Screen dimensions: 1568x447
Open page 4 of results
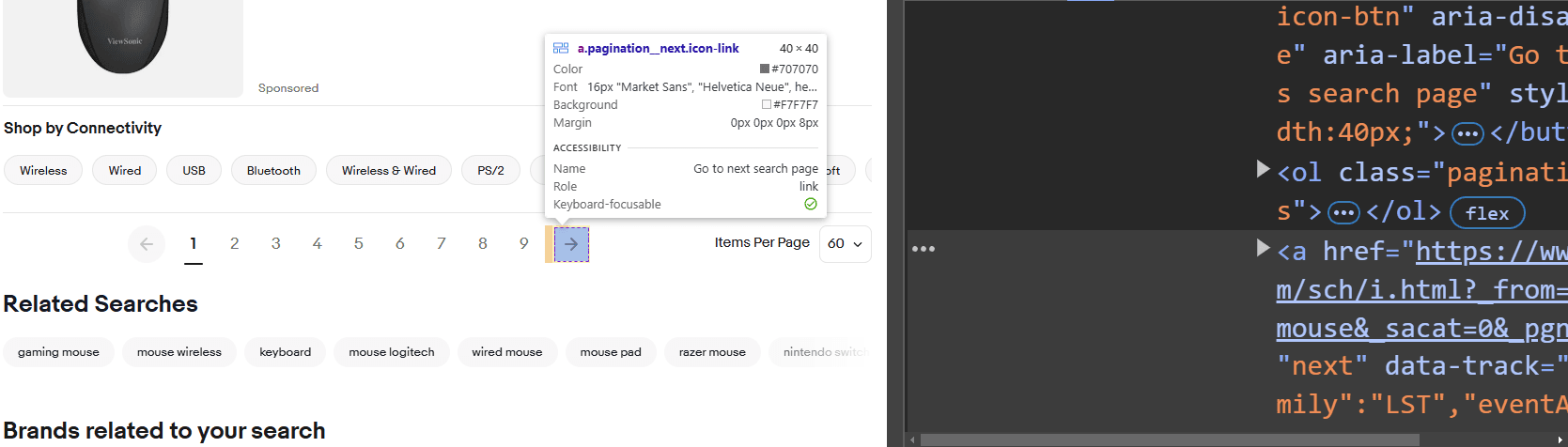coord(318,244)
